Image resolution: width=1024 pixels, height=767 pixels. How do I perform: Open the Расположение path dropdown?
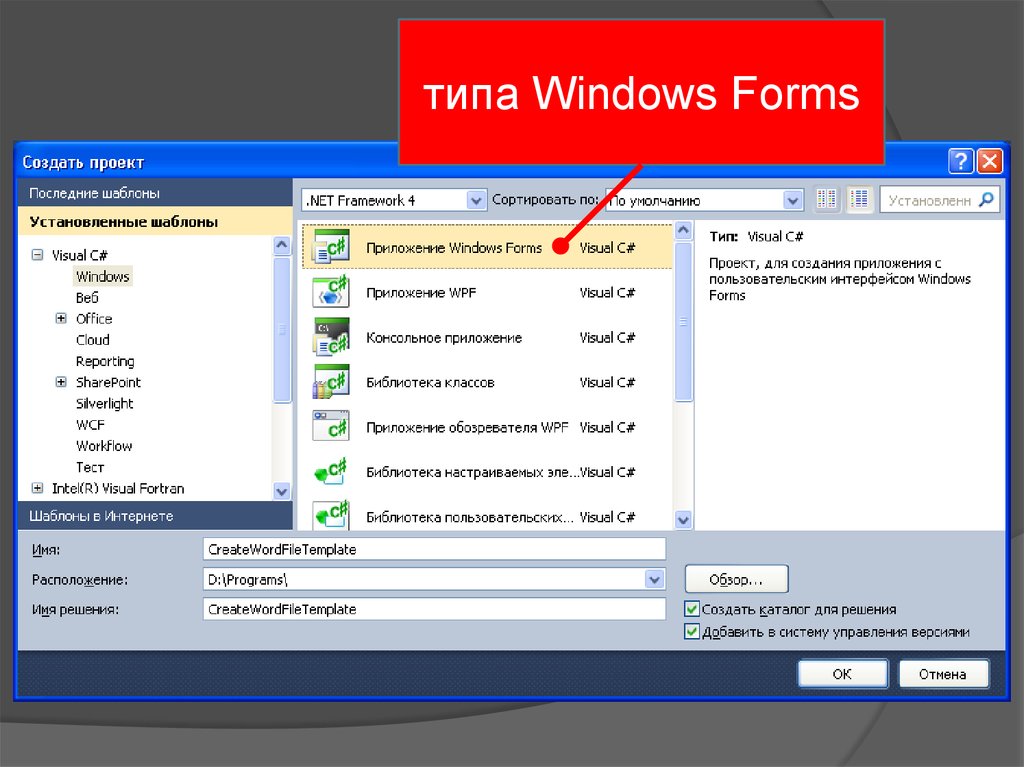[x=654, y=579]
